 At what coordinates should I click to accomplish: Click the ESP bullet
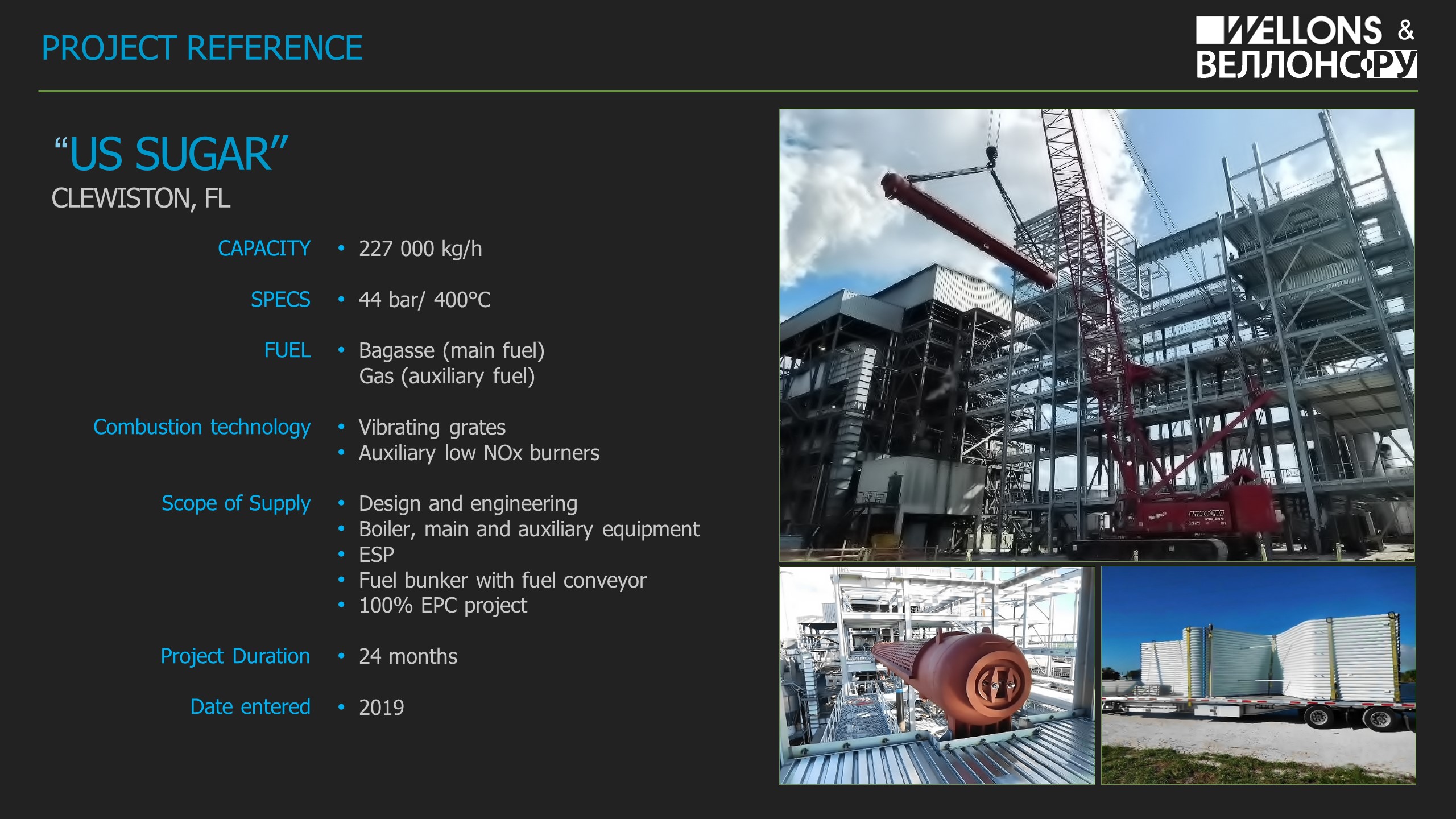[x=377, y=555]
